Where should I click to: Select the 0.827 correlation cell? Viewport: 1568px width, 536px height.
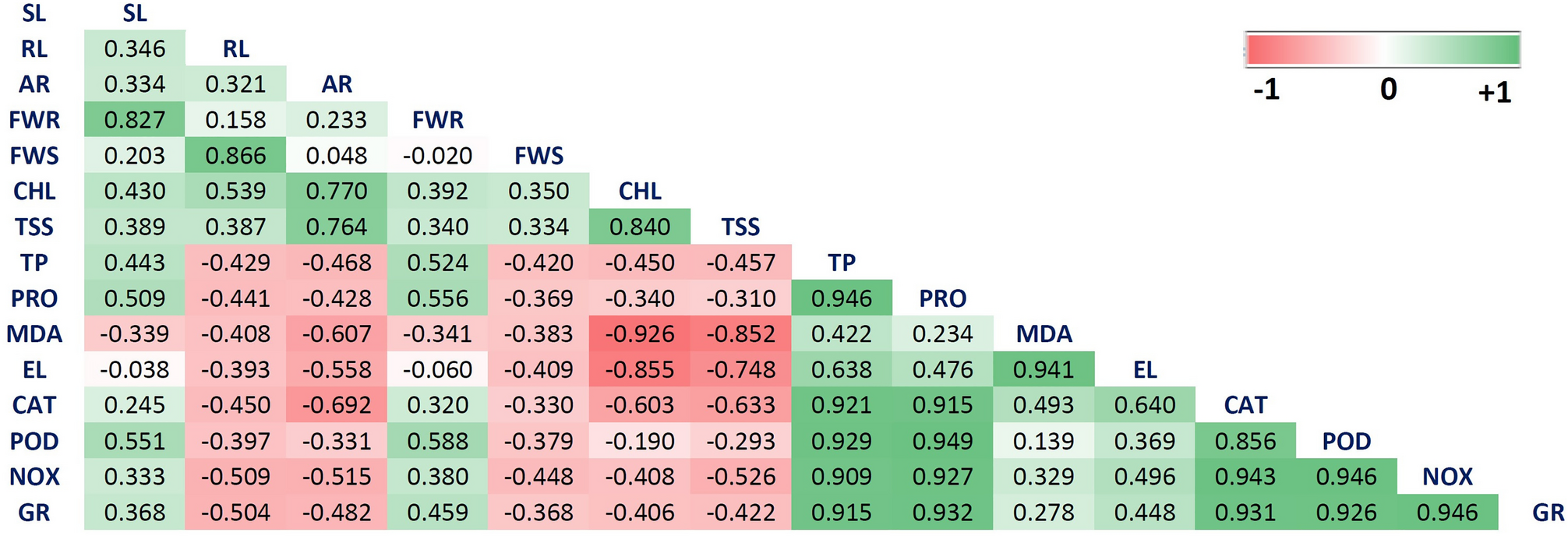pyautogui.click(x=135, y=120)
